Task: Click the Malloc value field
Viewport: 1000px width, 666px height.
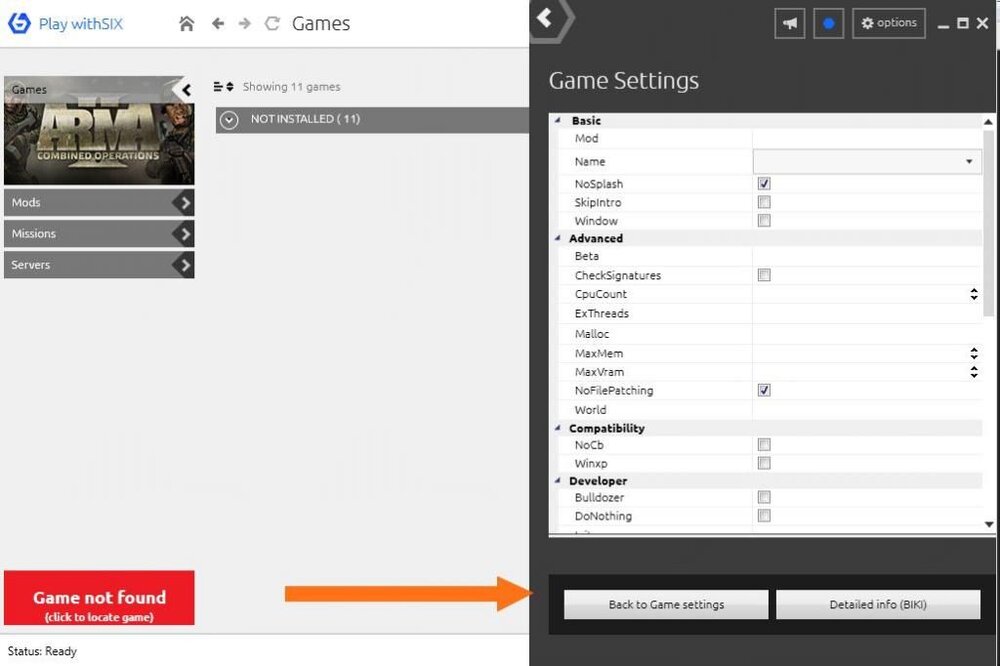Action: (867, 334)
